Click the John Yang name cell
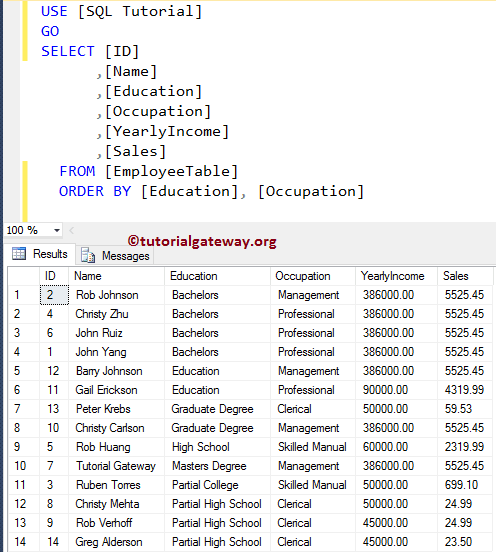Image resolution: width=496 pixels, height=552 pixels. [117, 352]
